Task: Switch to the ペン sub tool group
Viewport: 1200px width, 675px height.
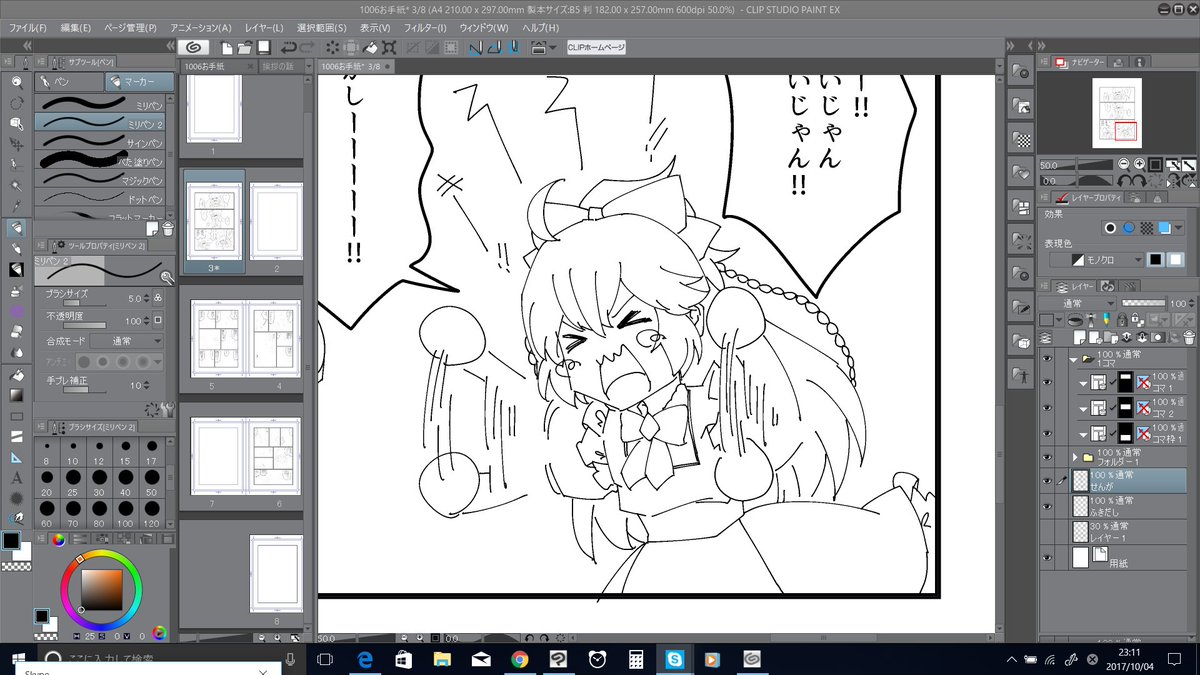Action: [69, 82]
